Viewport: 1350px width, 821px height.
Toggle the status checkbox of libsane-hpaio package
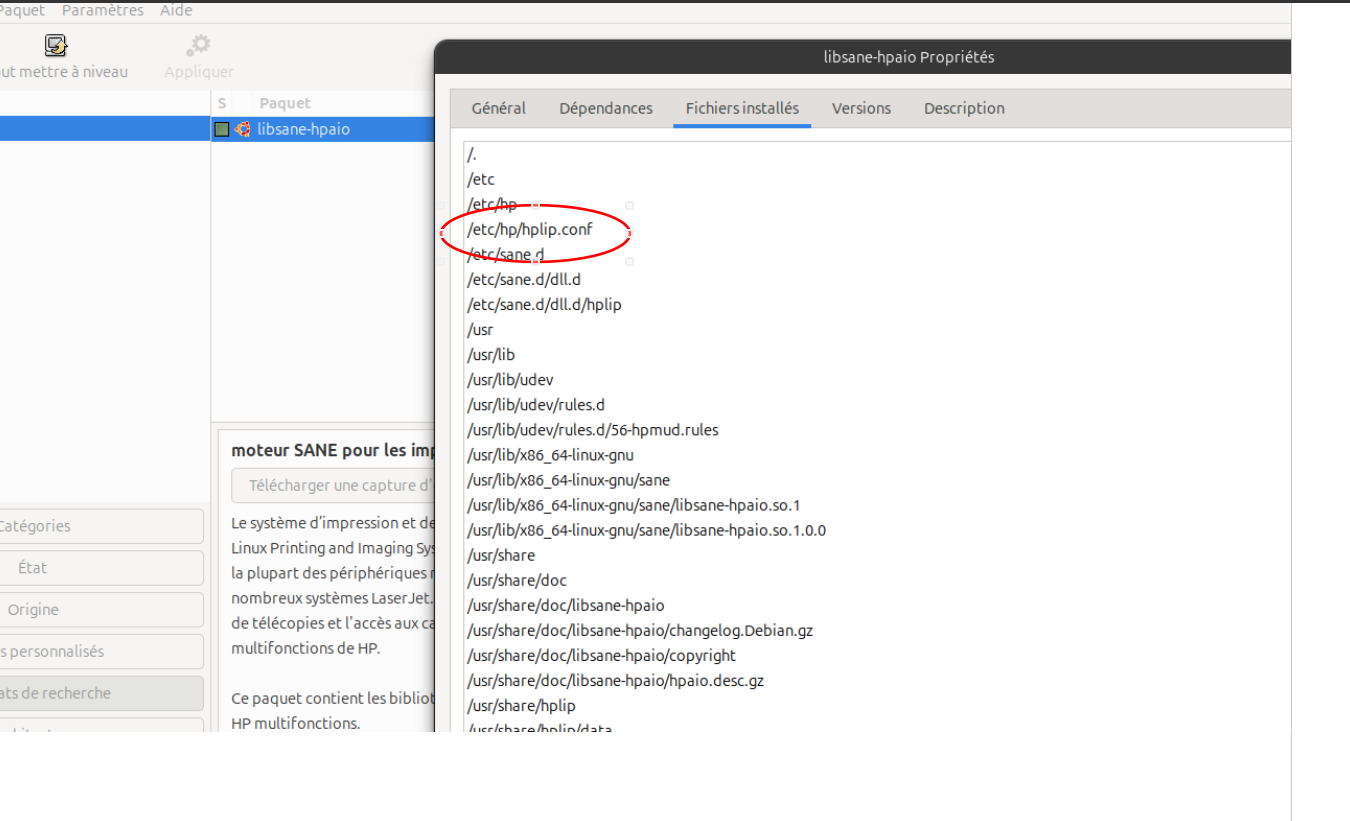tap(222, 129)
